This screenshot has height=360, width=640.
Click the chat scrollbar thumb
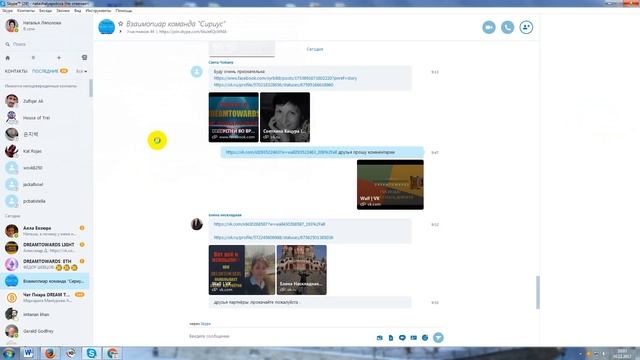(538, 292)
